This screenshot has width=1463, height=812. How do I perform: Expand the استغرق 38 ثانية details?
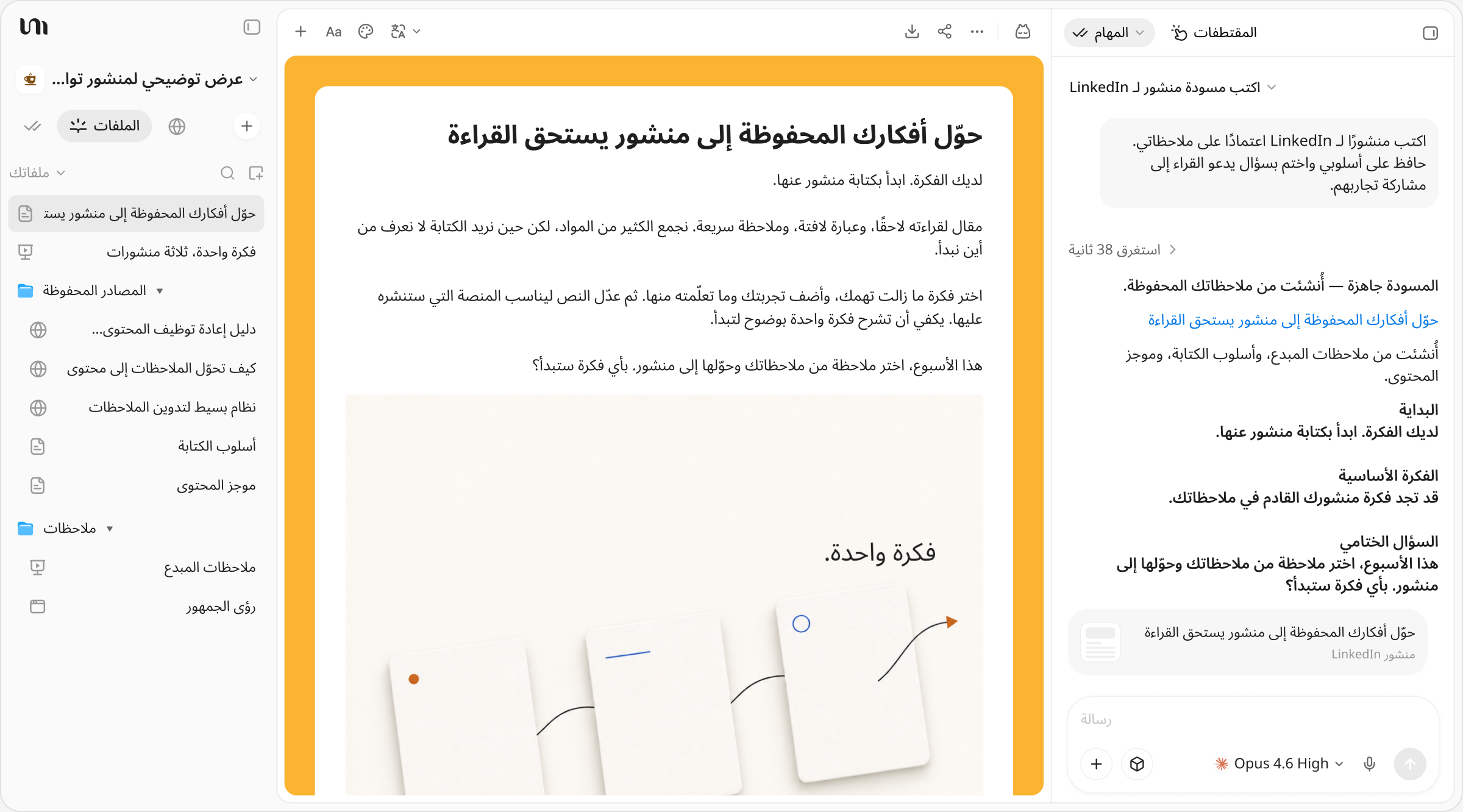pyautogui.click(x=1122, y=250)
